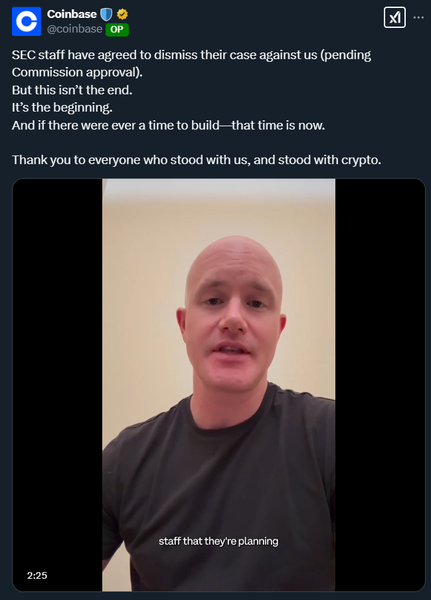Click the 2:25 video duration label
Viewport: 431px width, 600px height.
point(37,576)
